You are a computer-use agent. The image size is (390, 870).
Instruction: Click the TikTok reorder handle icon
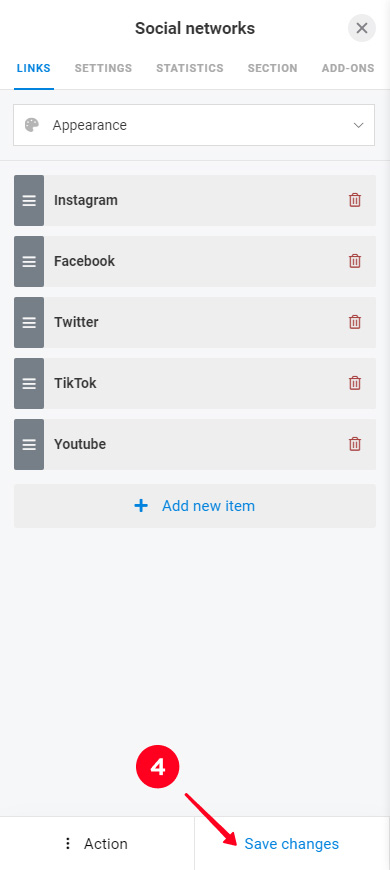tap(29, 383)
